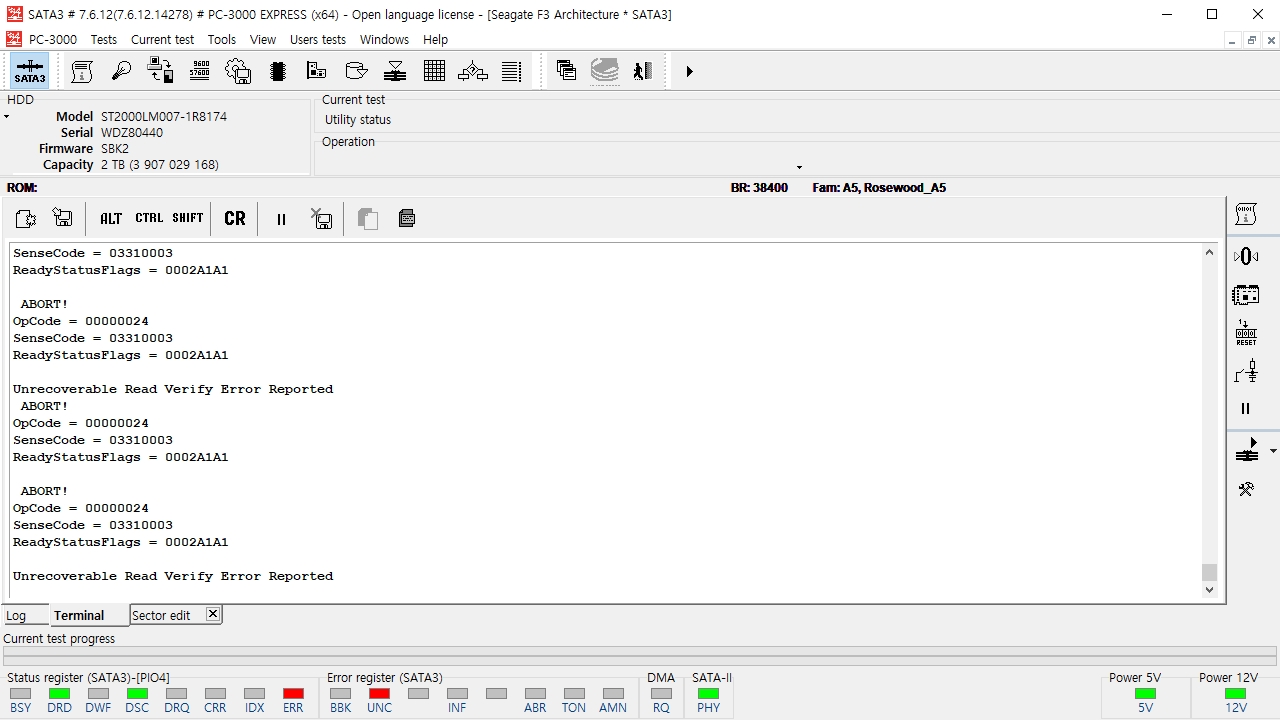The width and height of the screenshot is (1280, 720).
Task: Collapse the HDD info panel arrow
Action: [6, 117]
